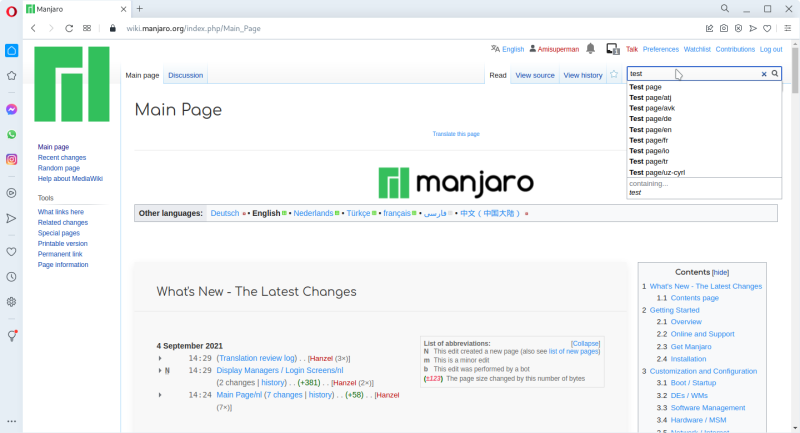Expand the Display Managers / Login Screens/nl entry

point(160,370)
